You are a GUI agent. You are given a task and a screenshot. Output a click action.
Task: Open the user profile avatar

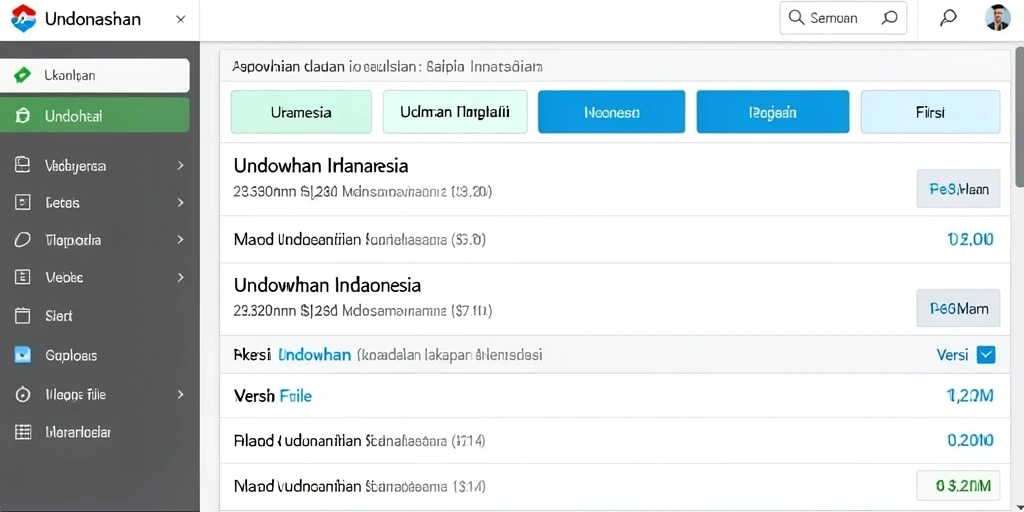[997, 18]
